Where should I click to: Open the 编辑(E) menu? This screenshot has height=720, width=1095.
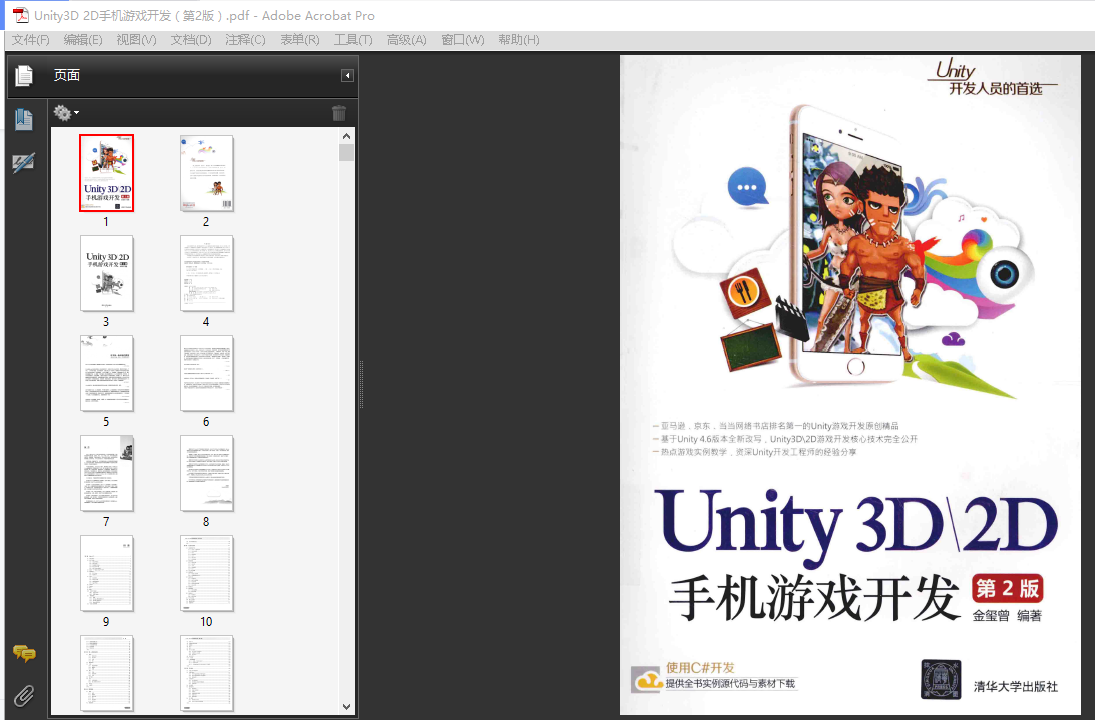pyautogui.click(x=83, y=40)
